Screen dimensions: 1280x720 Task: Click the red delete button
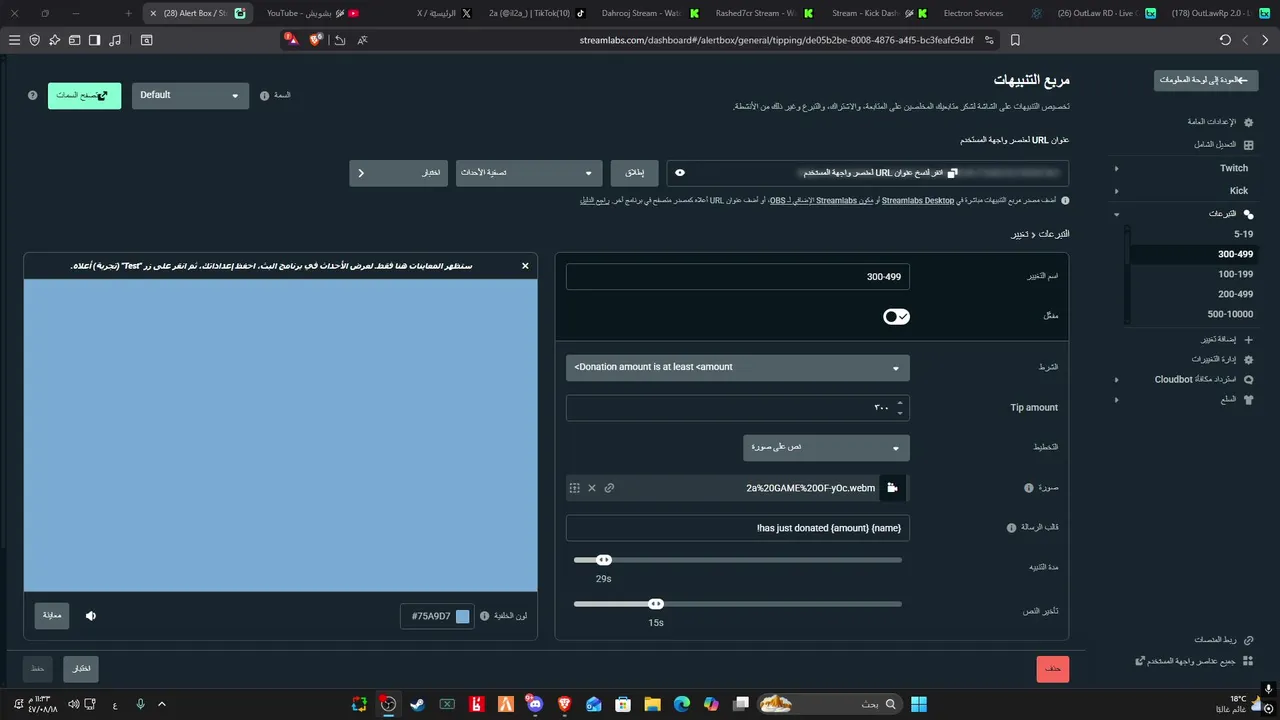click(x=1053, y=669)
